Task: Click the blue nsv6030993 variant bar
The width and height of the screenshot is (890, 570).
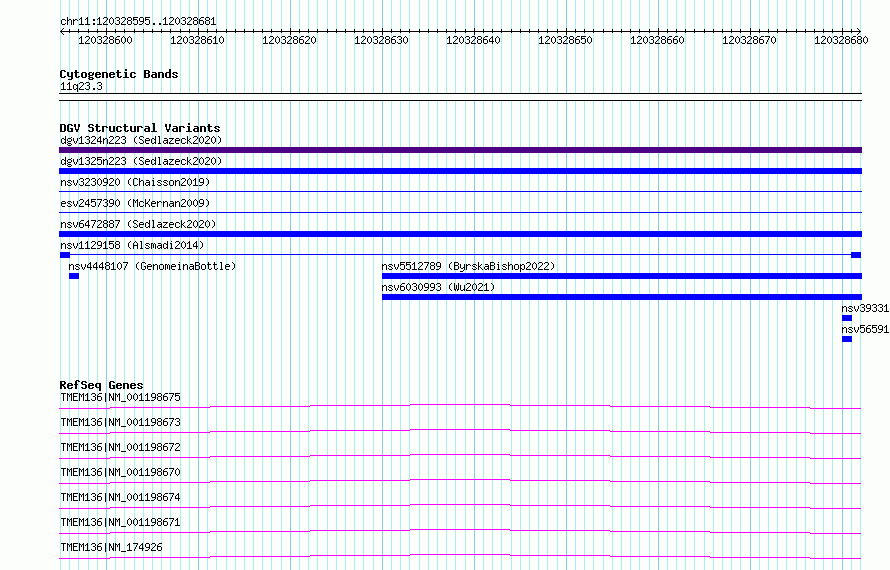Action: (622, 297)
